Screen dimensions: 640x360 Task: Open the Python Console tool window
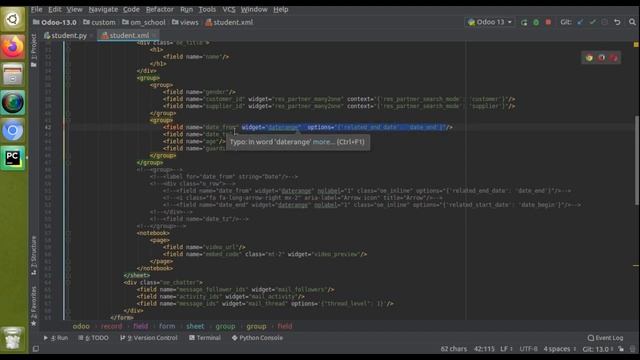point(257,338)
